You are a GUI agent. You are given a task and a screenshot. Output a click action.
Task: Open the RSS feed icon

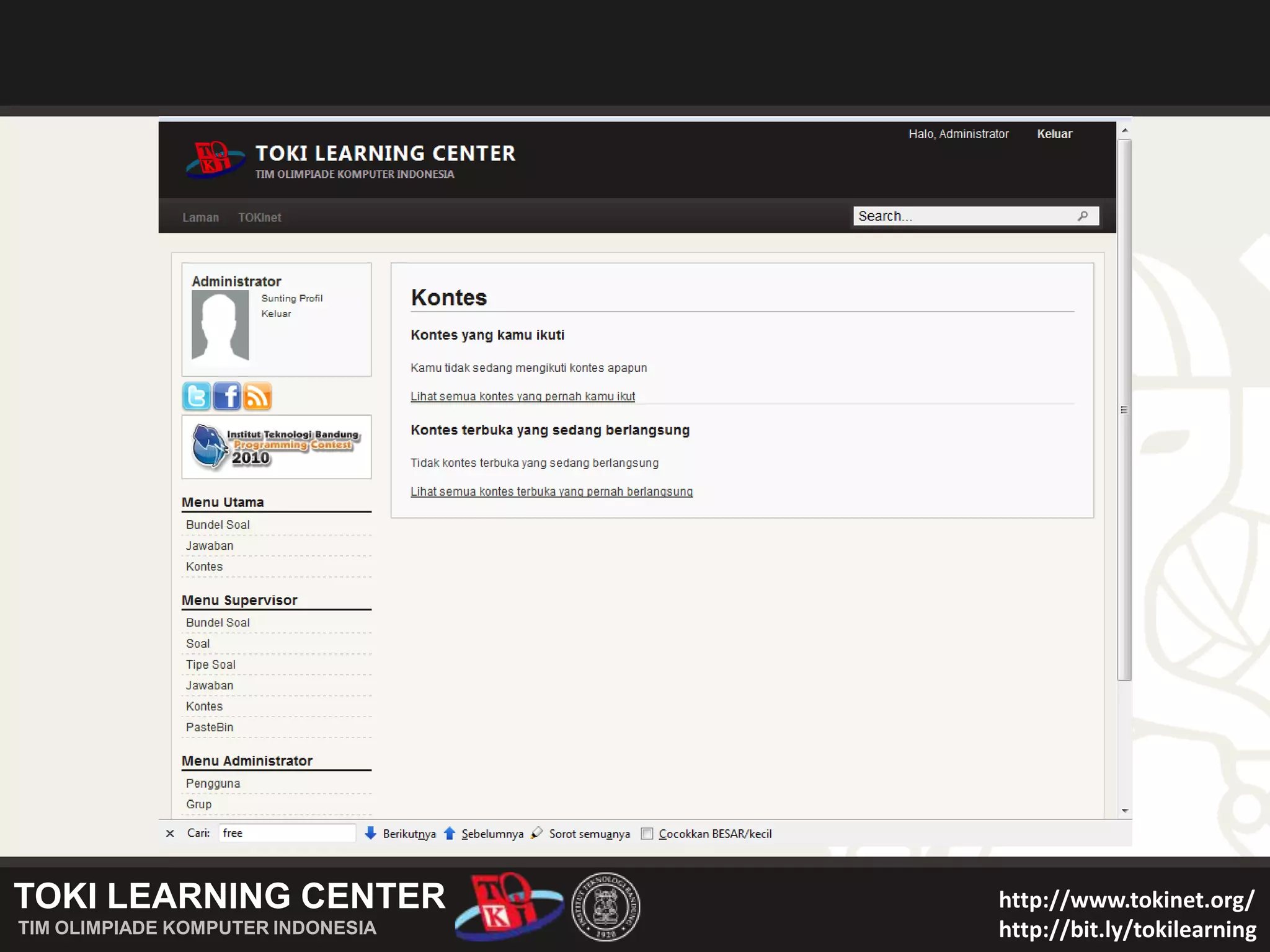[x=257, y=396]
